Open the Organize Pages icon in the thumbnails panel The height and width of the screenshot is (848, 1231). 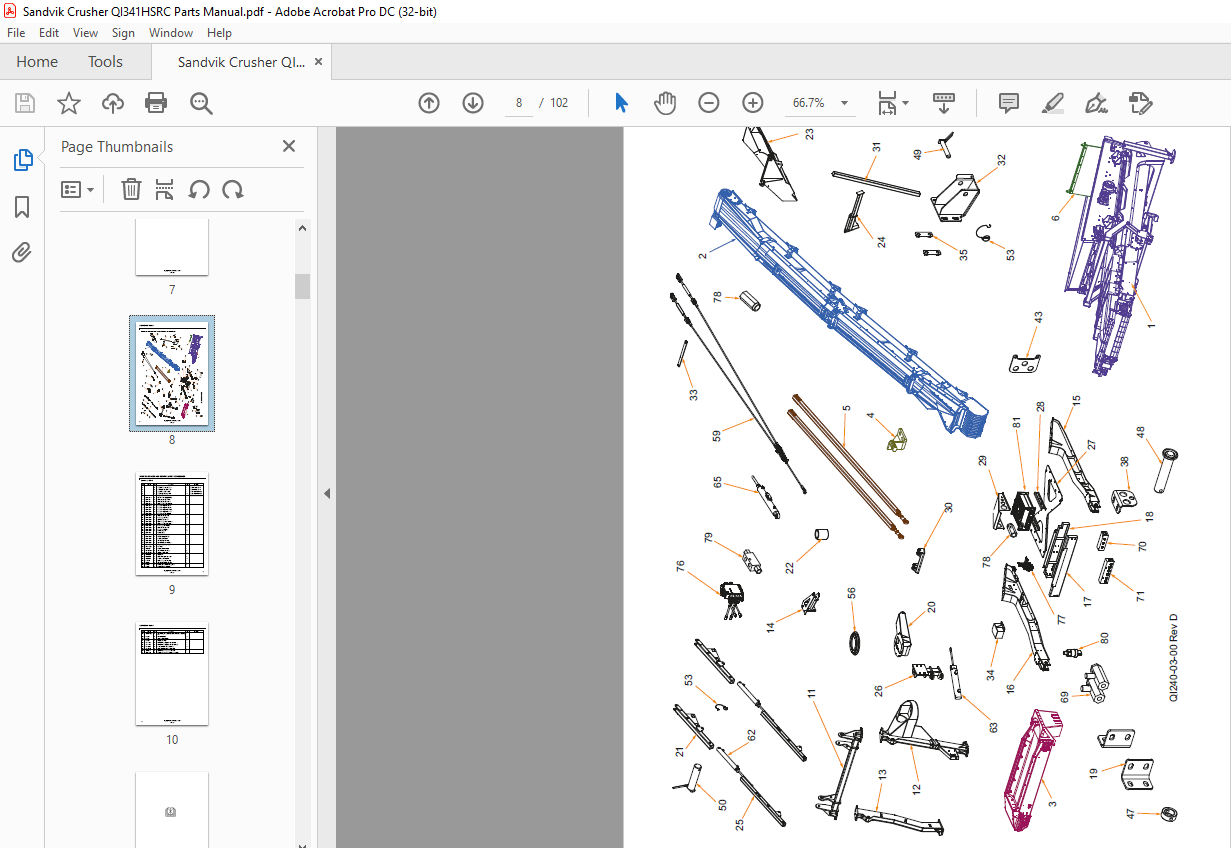(165, 189)
